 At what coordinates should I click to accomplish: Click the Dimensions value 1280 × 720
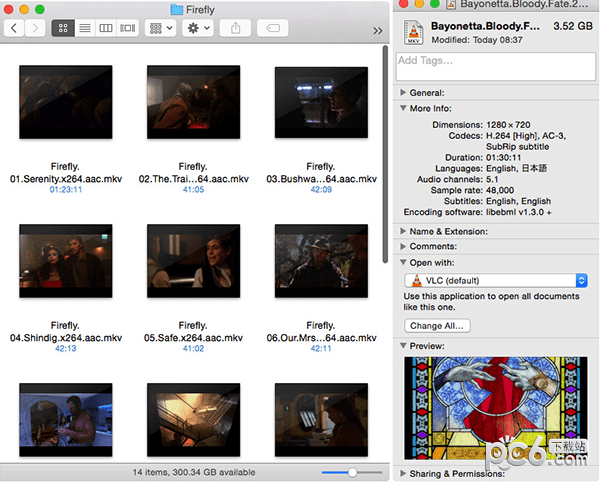pos(508,125)
